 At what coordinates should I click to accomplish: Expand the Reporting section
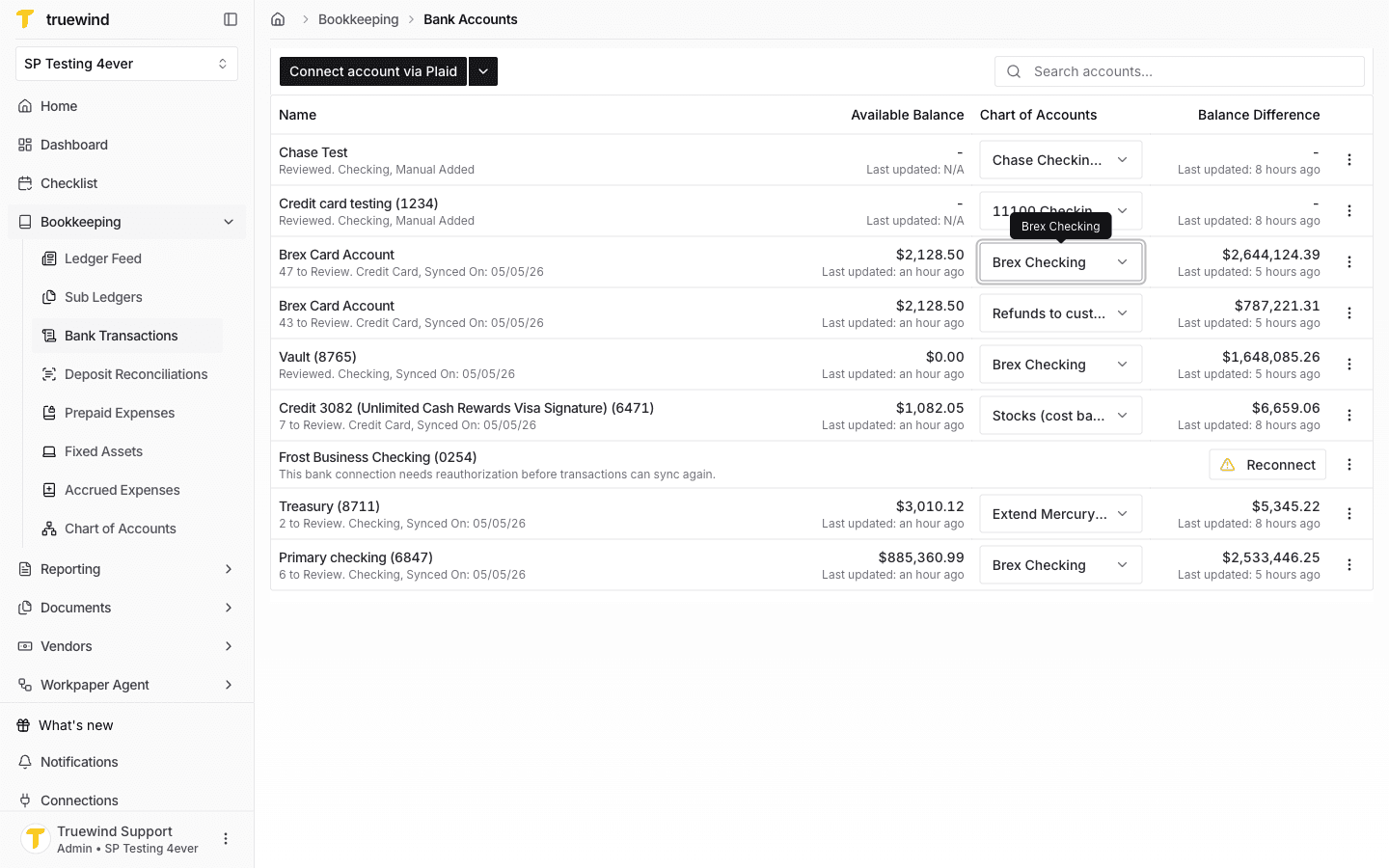pyautogui.click(x=126, y=569)
